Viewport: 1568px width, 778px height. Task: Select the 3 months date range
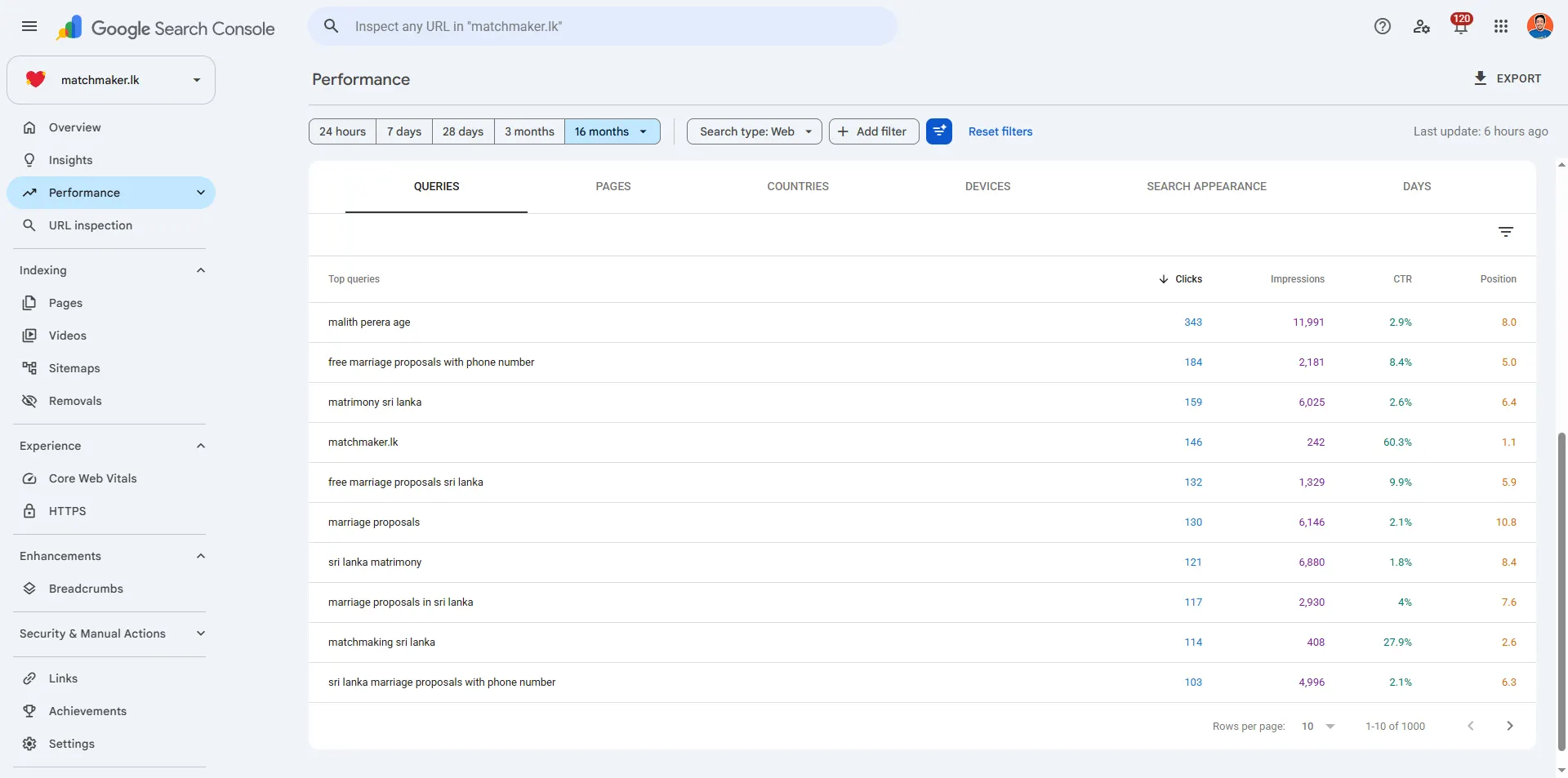(x=529, y=131)
